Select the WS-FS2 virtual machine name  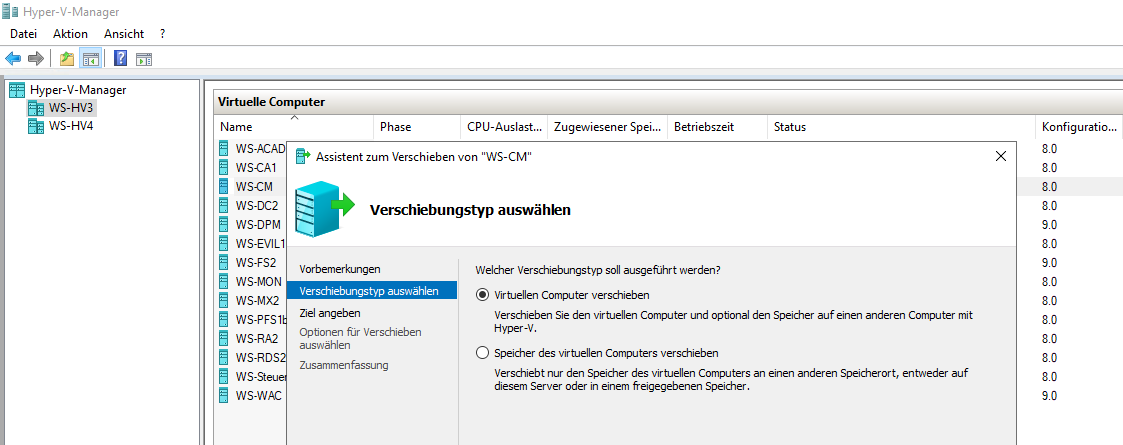(x=255, y=262)
